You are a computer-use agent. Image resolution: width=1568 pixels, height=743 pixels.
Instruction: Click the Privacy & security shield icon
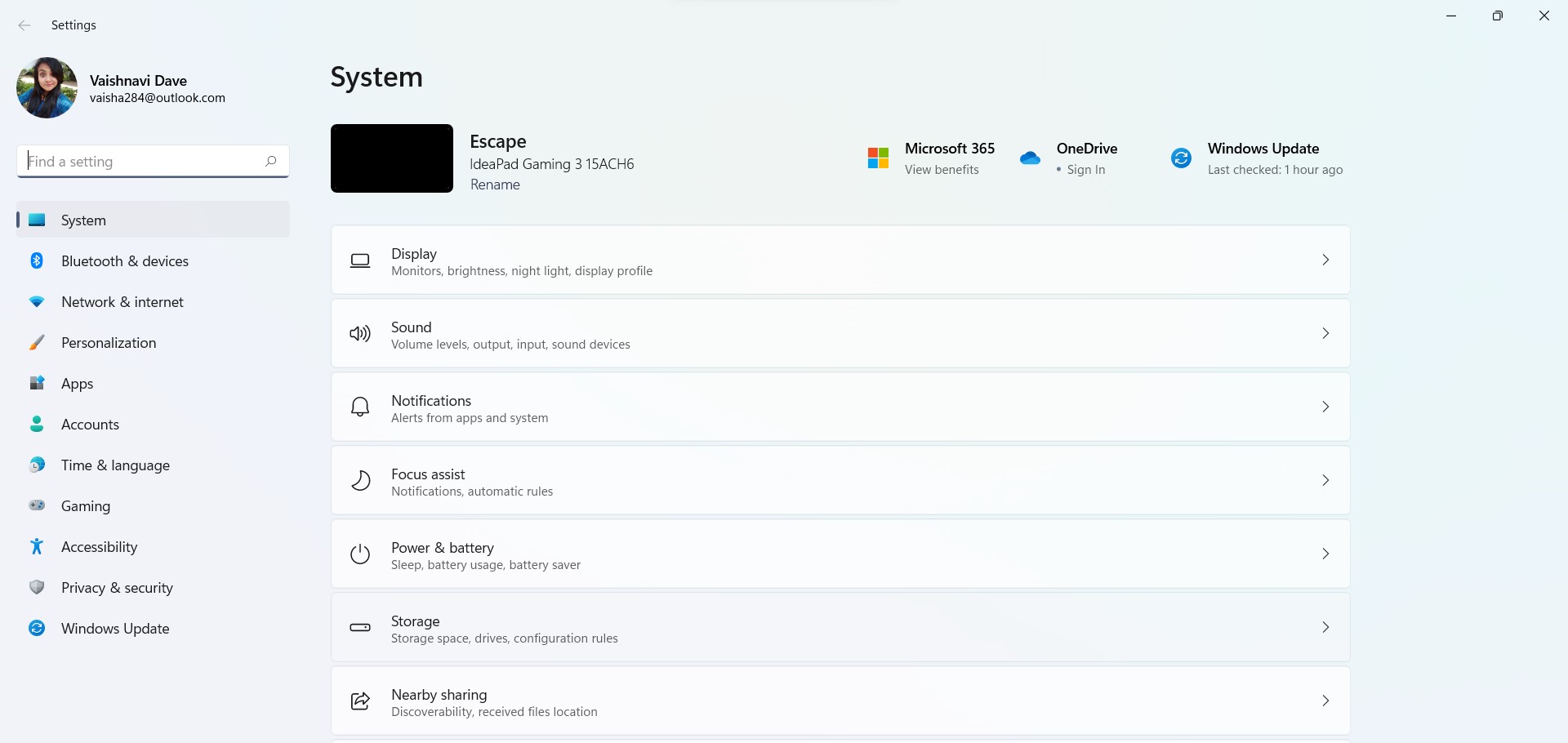(37, 588)
